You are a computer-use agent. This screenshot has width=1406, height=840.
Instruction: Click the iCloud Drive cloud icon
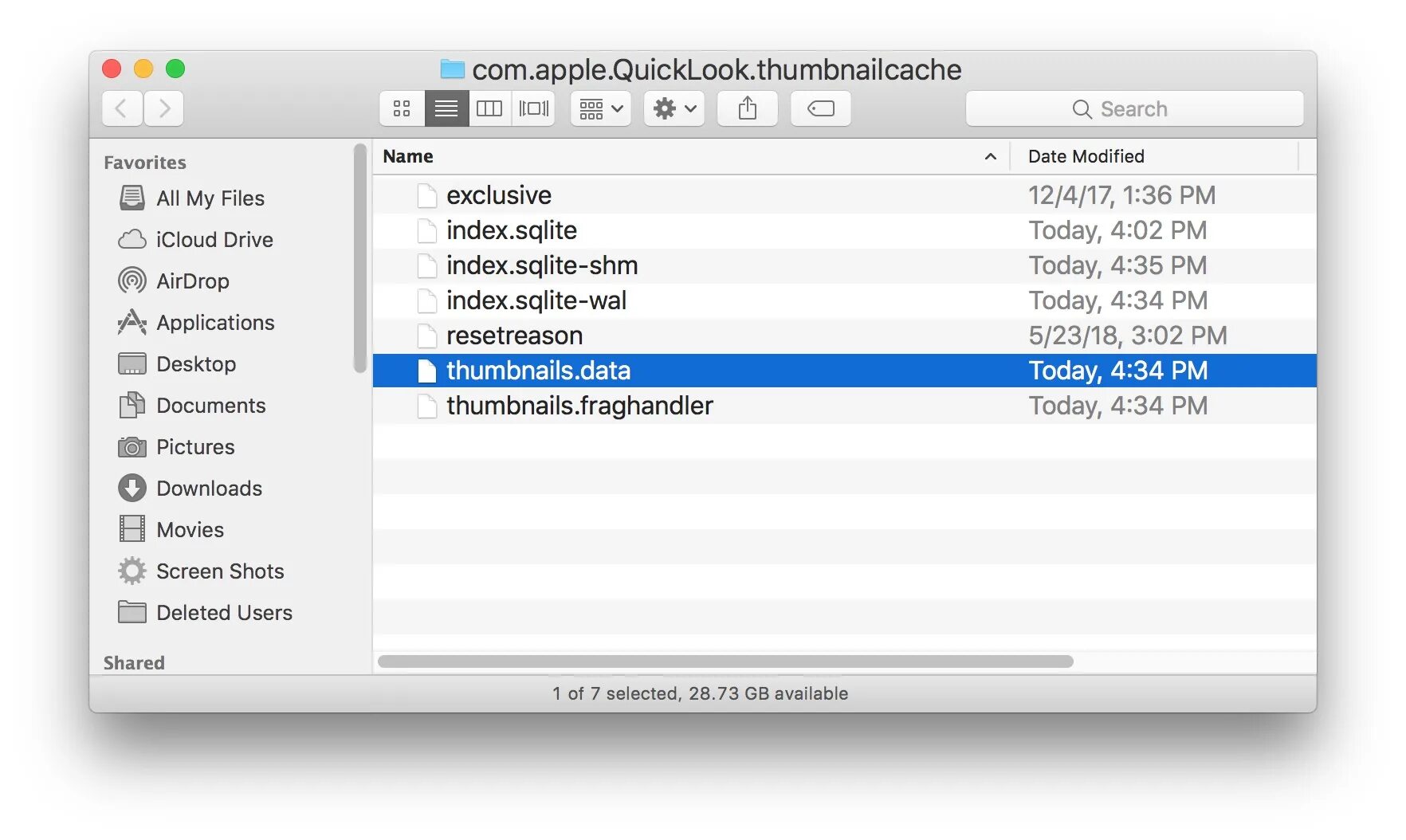132,239
